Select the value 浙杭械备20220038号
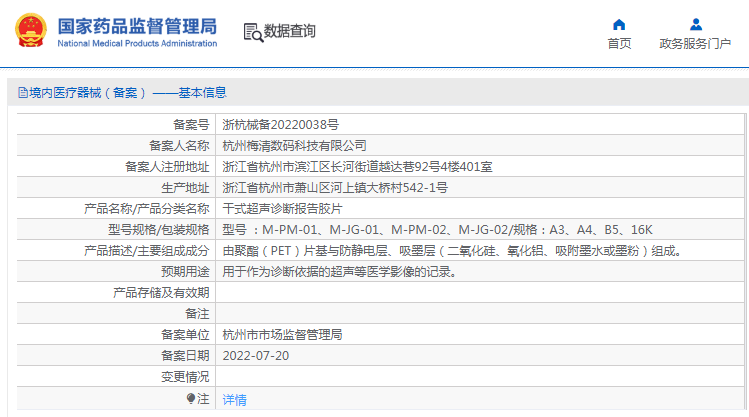The image size is (749, 417). coord(280,125)
